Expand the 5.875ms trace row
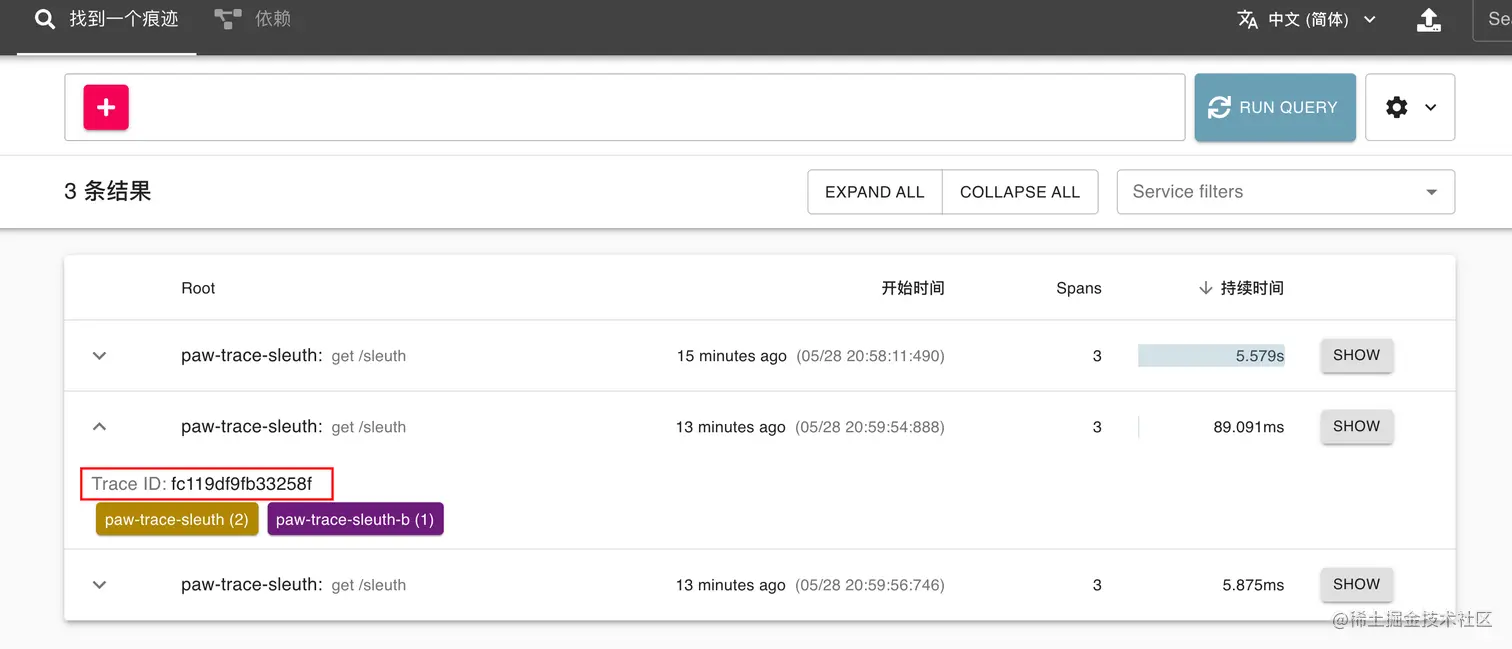1512x649 pixels. tap(99, 585)
